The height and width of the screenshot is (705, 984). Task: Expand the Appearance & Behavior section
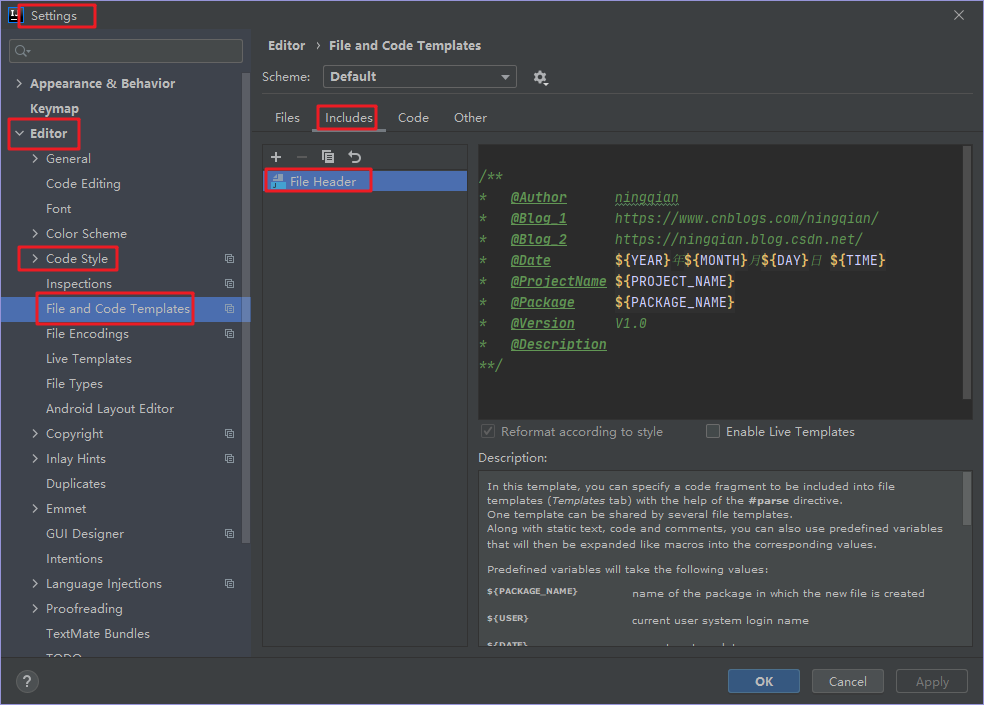coord(18,83)
